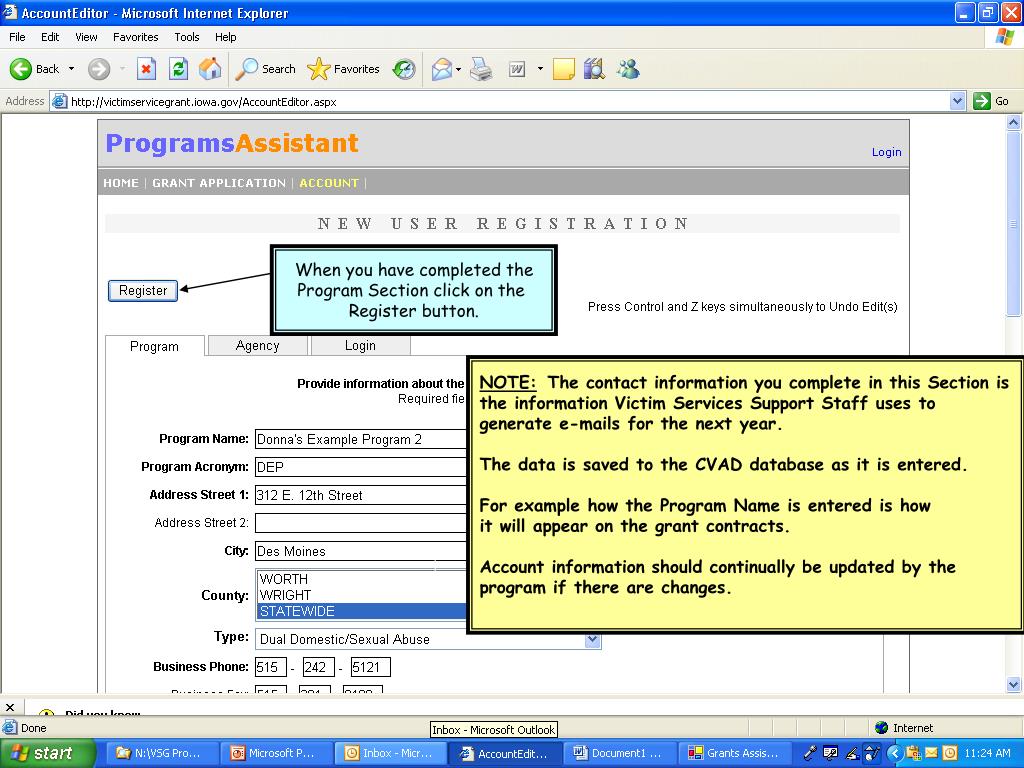Click the Internet zone status indicator
Screen dimensions: 1024x768
(904, 728)
